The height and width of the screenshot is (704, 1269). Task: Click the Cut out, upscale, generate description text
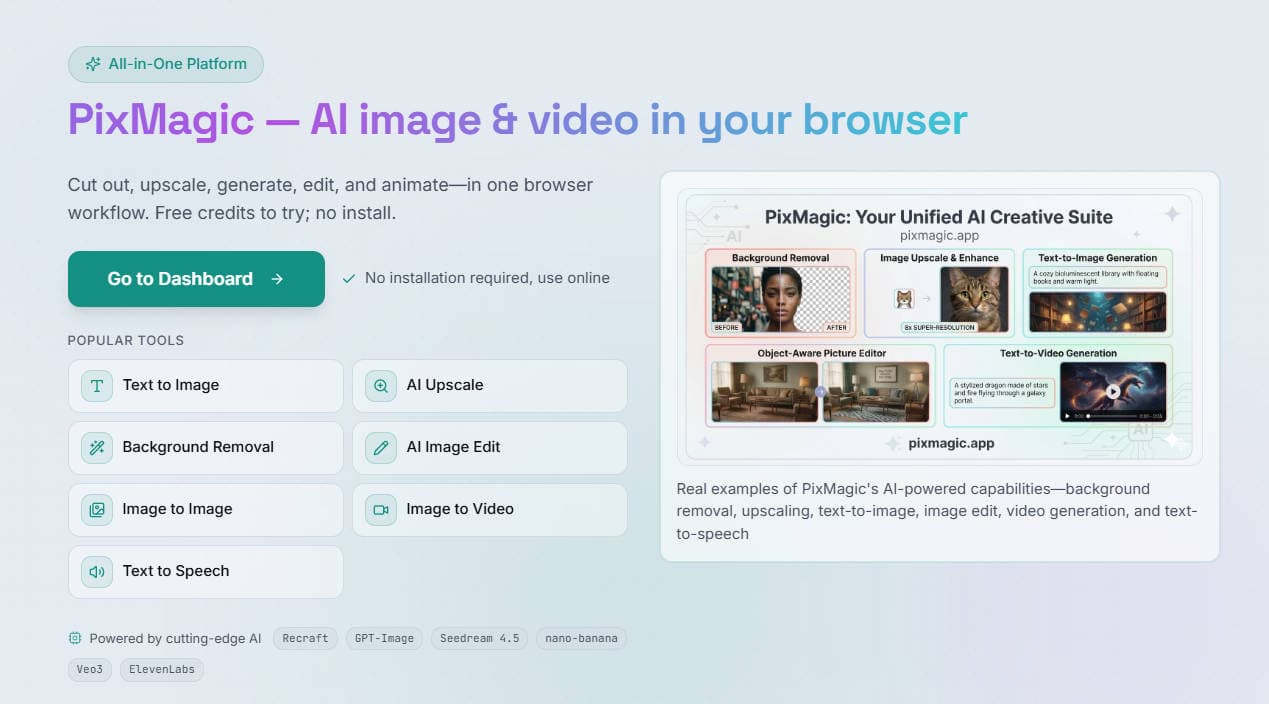click(330, 199)
